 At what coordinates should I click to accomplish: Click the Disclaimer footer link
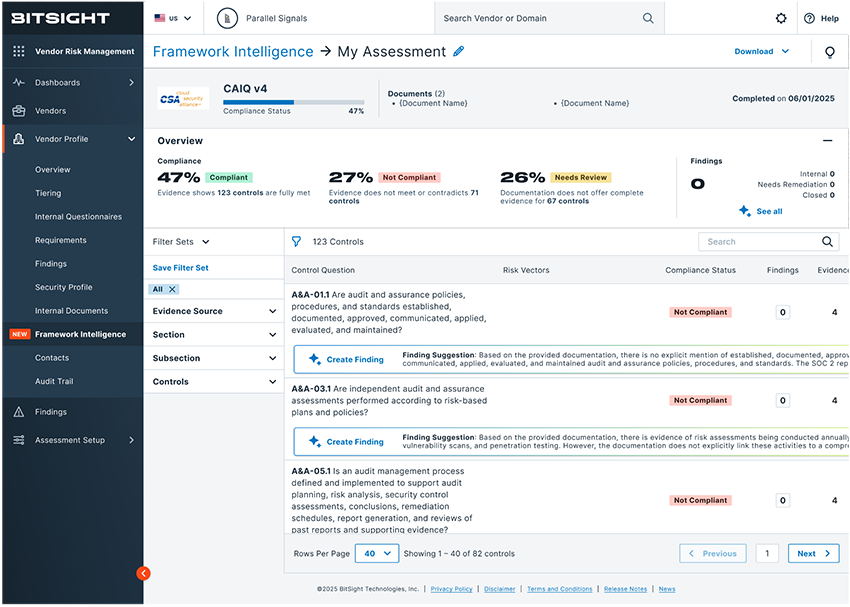[x=500, y=589]
